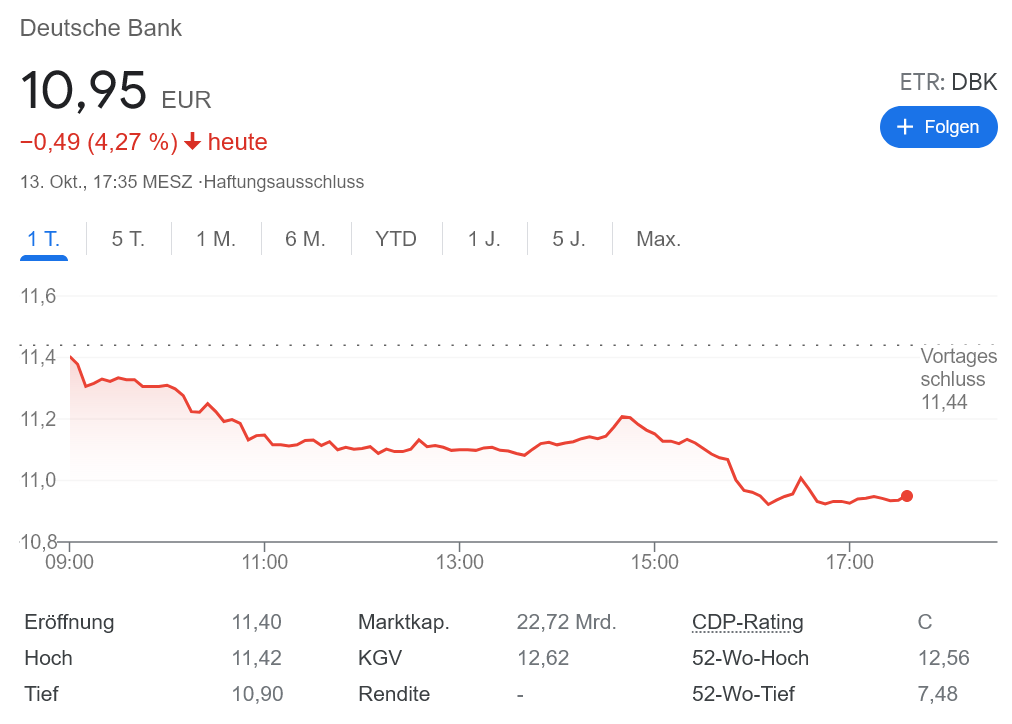Click the ETR: DBK ticker label

pyautogui.click(x=948, y=82)
